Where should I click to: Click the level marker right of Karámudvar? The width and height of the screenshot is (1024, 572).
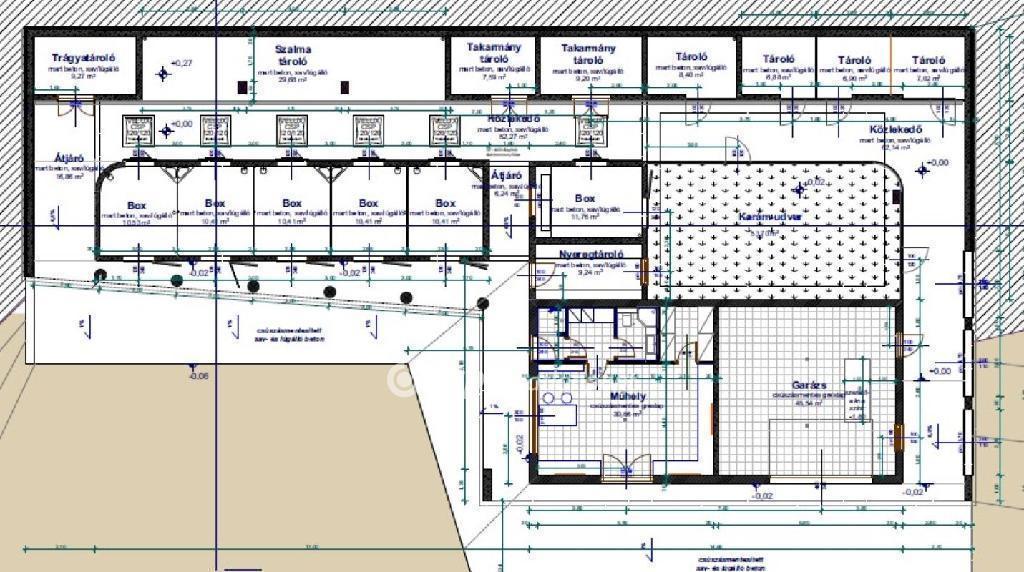pos(922,171)
